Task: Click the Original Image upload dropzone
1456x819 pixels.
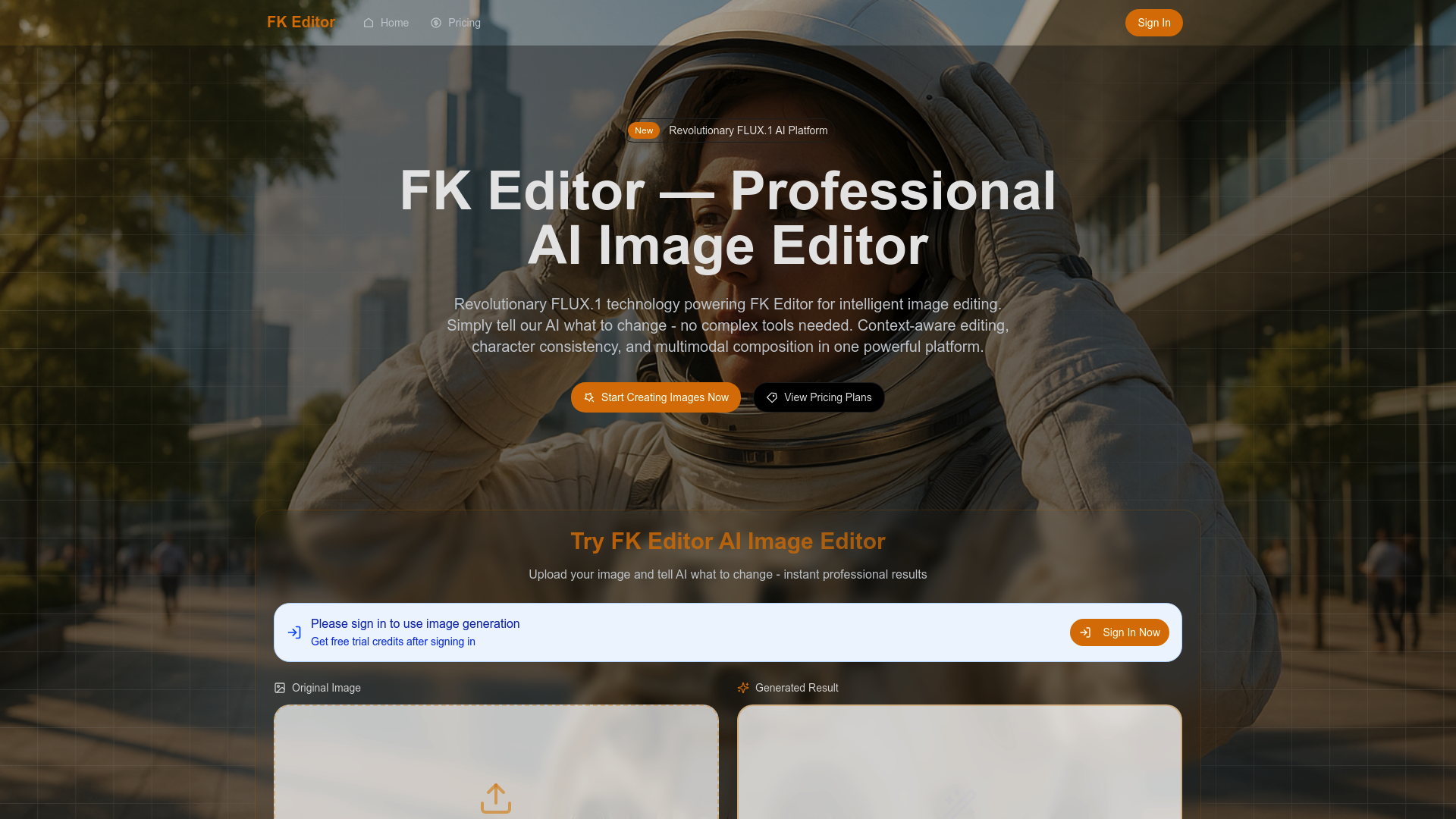Action: pos(496,762)
